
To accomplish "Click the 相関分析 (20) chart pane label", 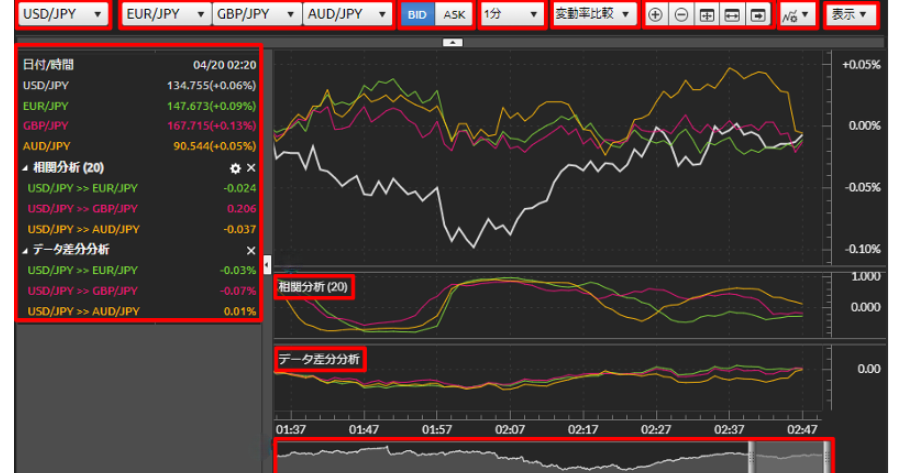I will coord(314,287).
